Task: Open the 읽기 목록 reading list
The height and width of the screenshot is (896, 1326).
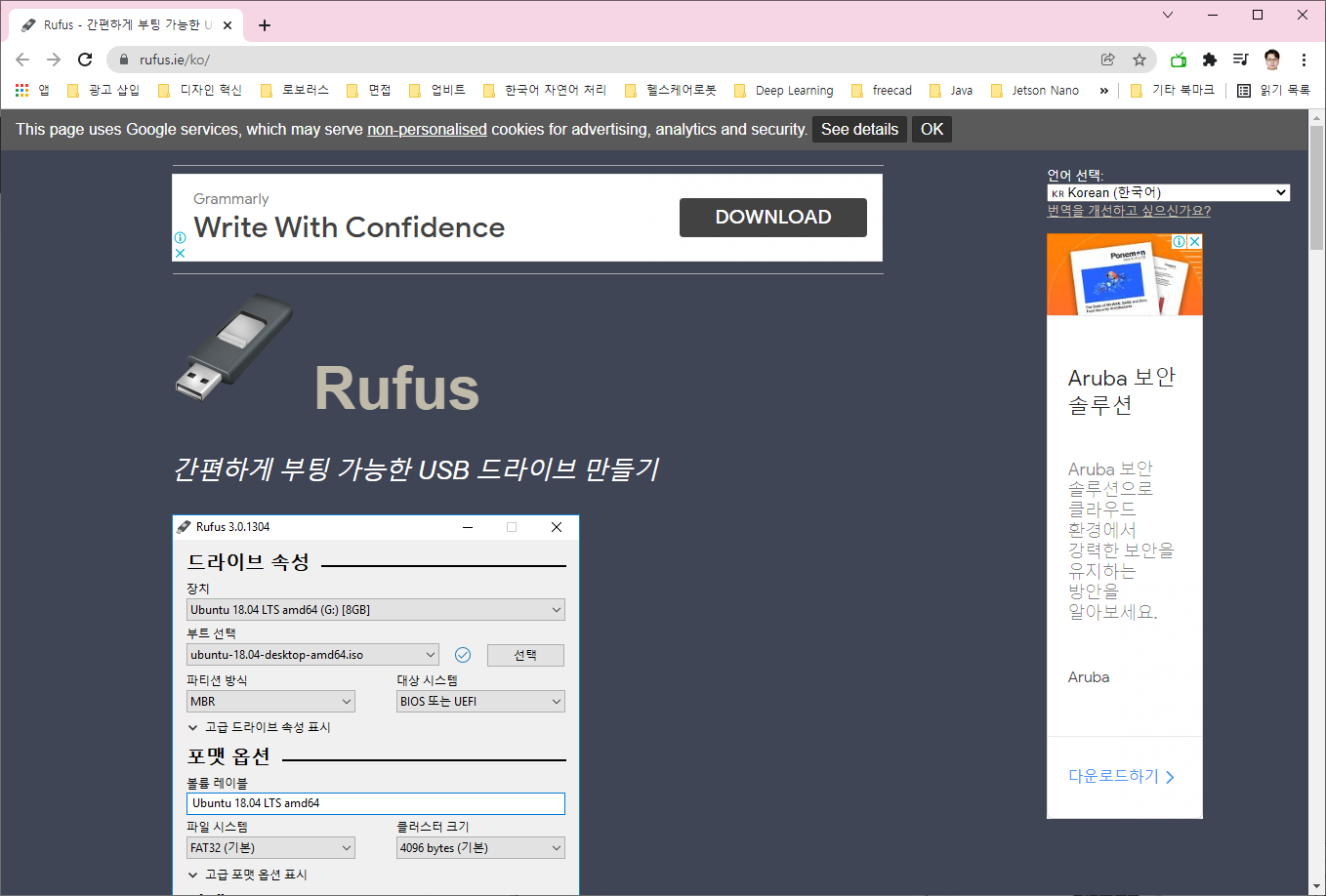Action: point(1274,90)
